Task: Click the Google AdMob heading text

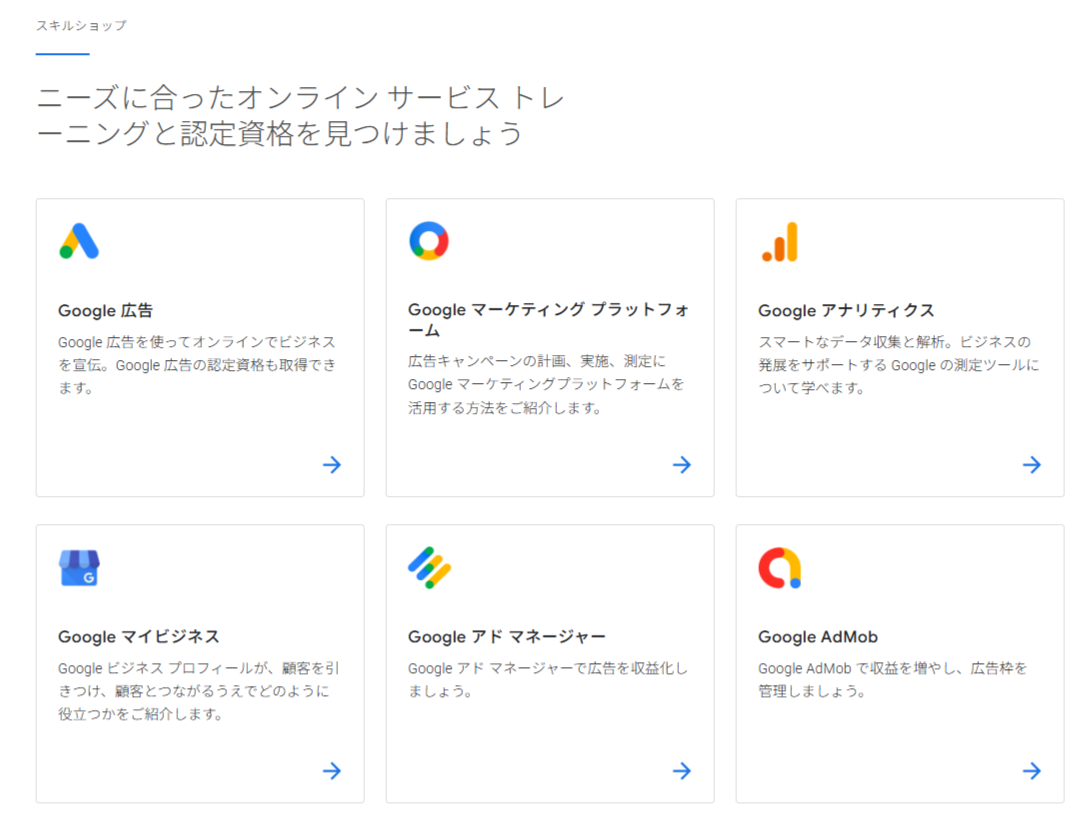Action: pyautogui.click(x=818, y=636)
